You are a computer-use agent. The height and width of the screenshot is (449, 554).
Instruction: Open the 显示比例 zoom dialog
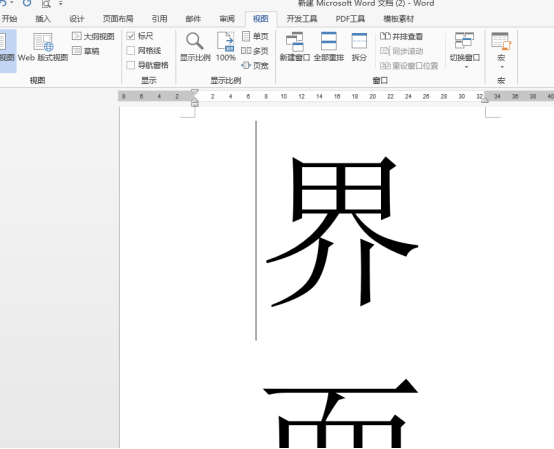195,47
